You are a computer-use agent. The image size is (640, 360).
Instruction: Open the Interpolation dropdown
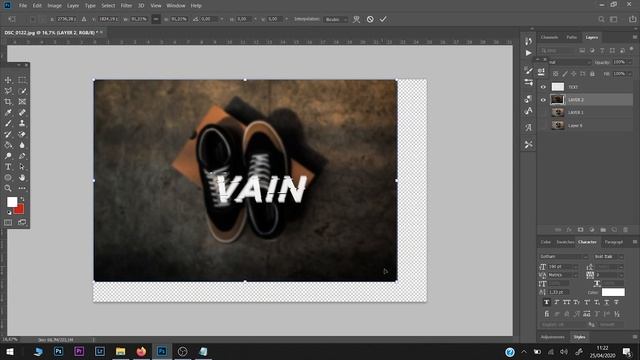(x=336, y=19)
